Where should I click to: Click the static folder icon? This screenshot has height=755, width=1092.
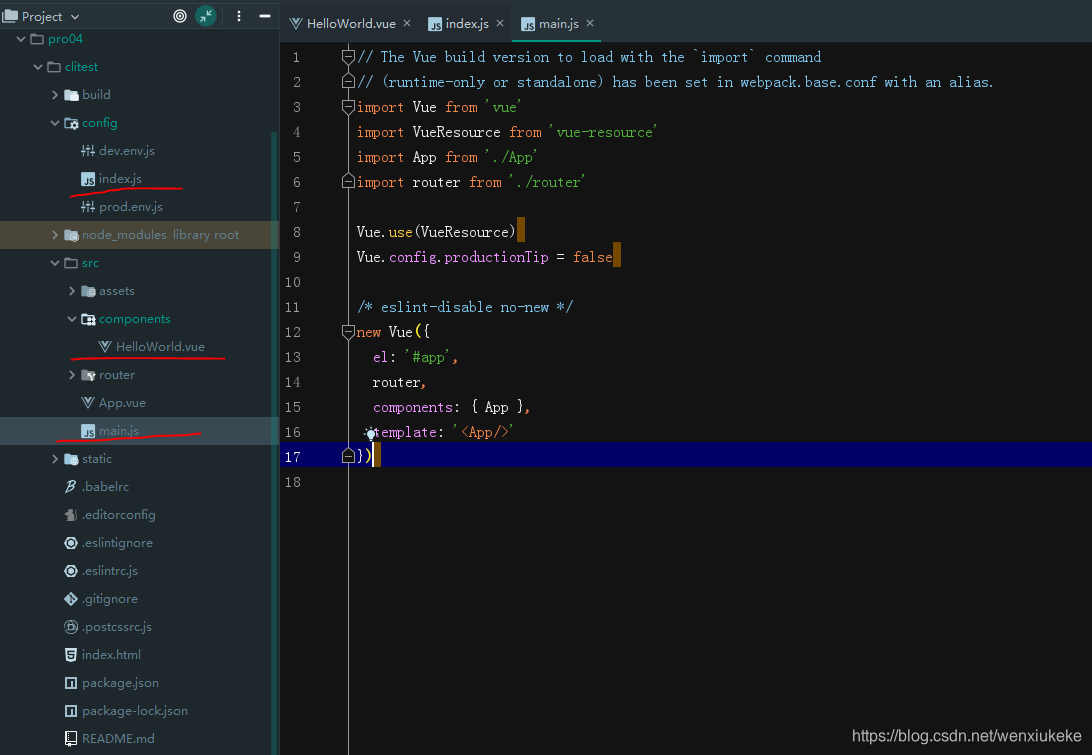(71, 459)
